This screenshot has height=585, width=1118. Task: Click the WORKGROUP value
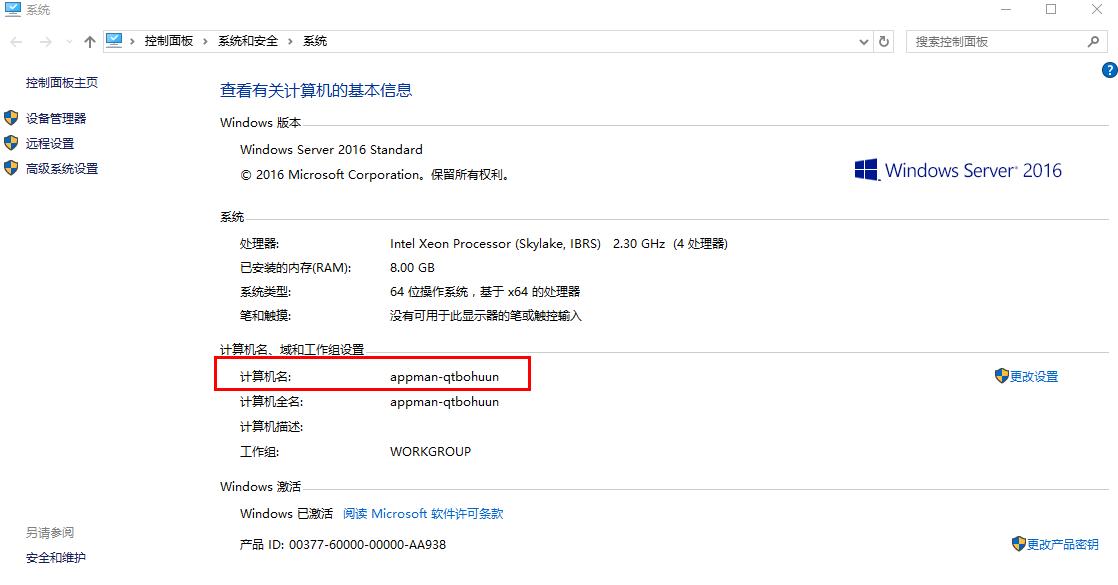tap(431, 452)
